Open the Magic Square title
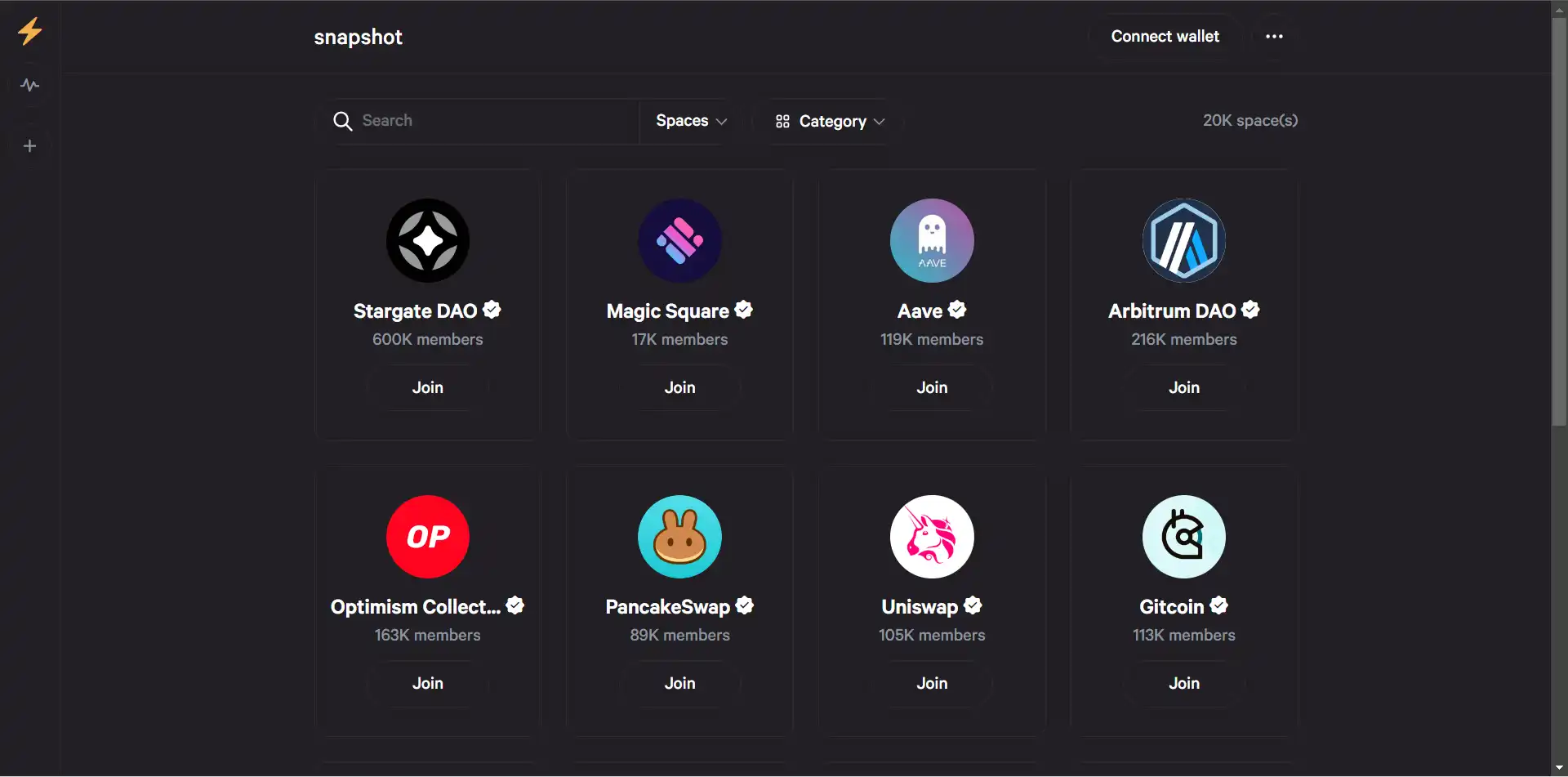 [x=667, y=311]
